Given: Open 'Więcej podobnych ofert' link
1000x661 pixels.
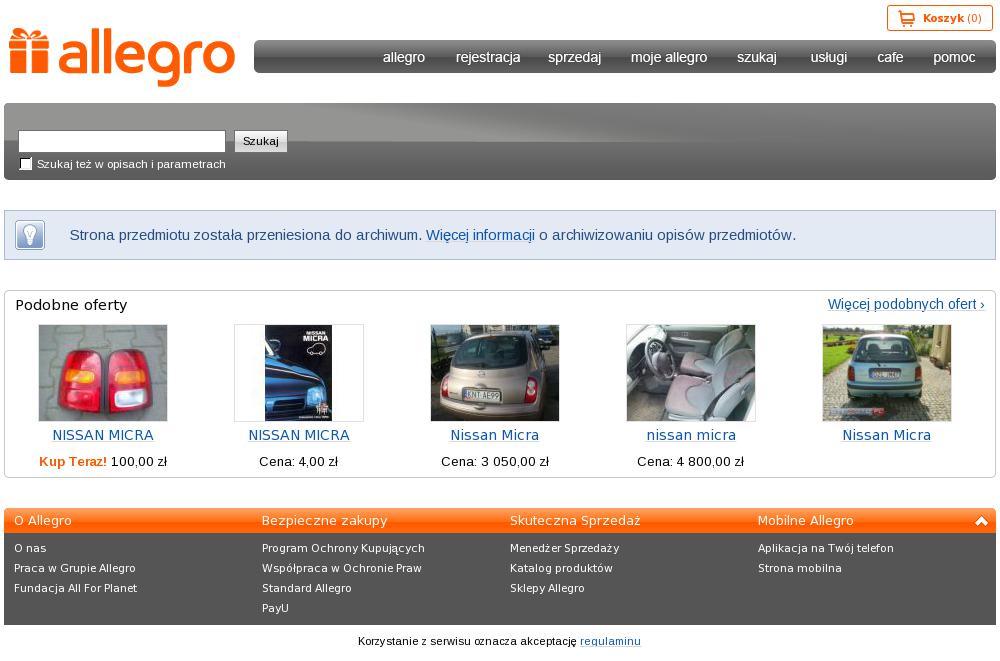Looking at the screenshot, I should [x=906, y=304].
